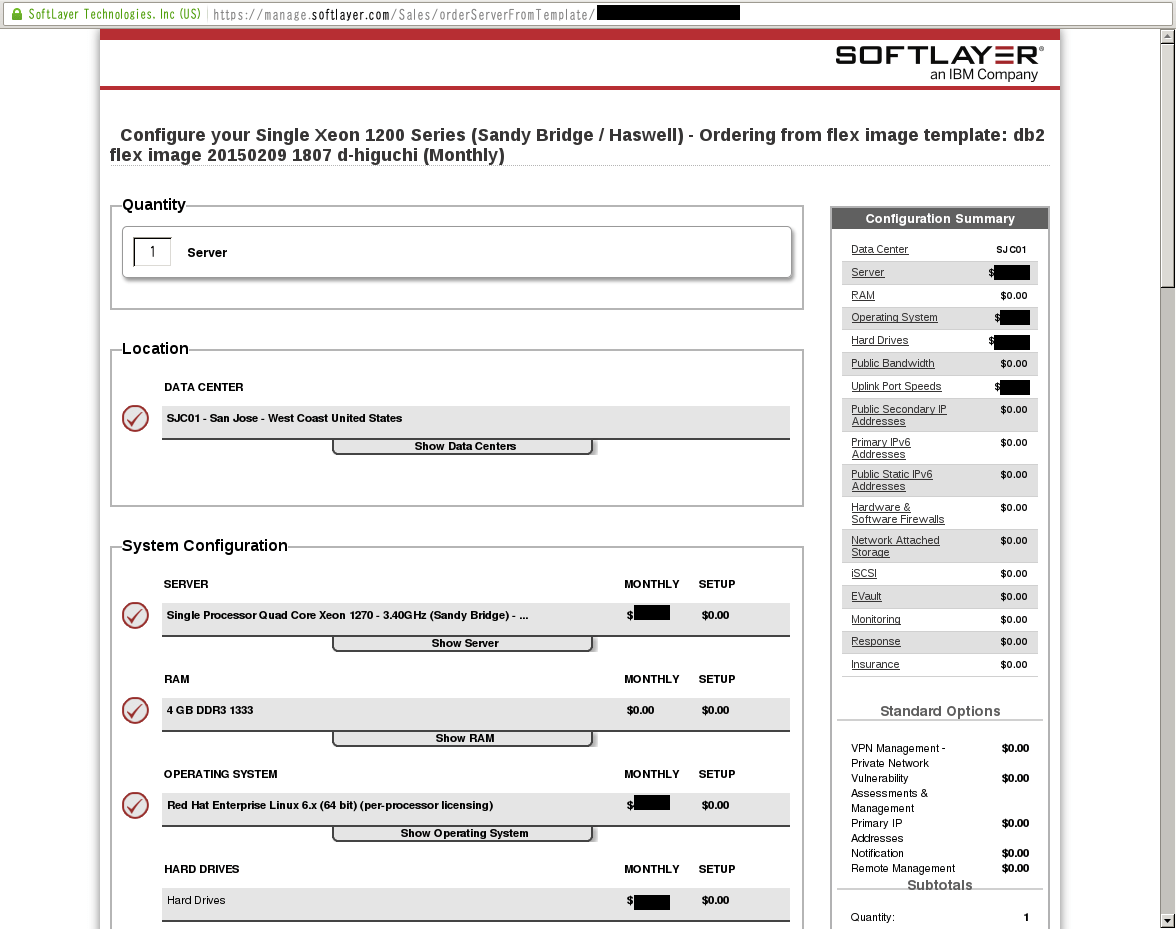This screenshot has width=1176, height=929.
Task: Click the checkmark icon beside Red Hat Enterprise Linux
Action: (136, 805)
